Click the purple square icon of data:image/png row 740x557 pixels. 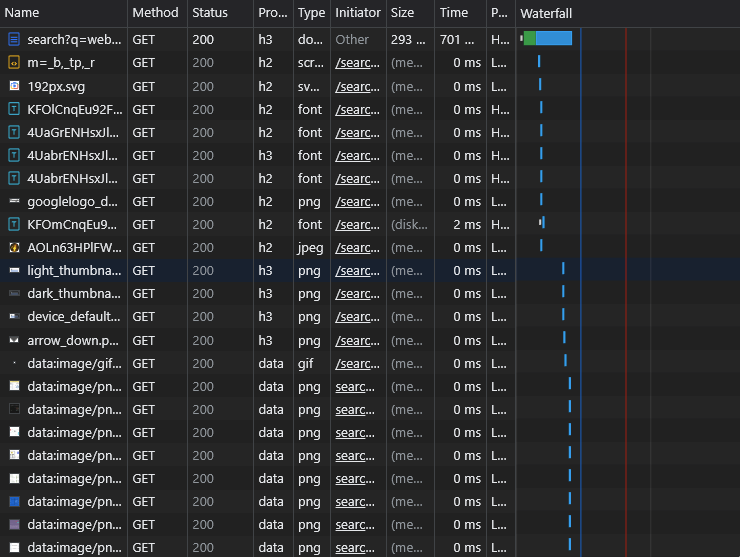(14, 524)
